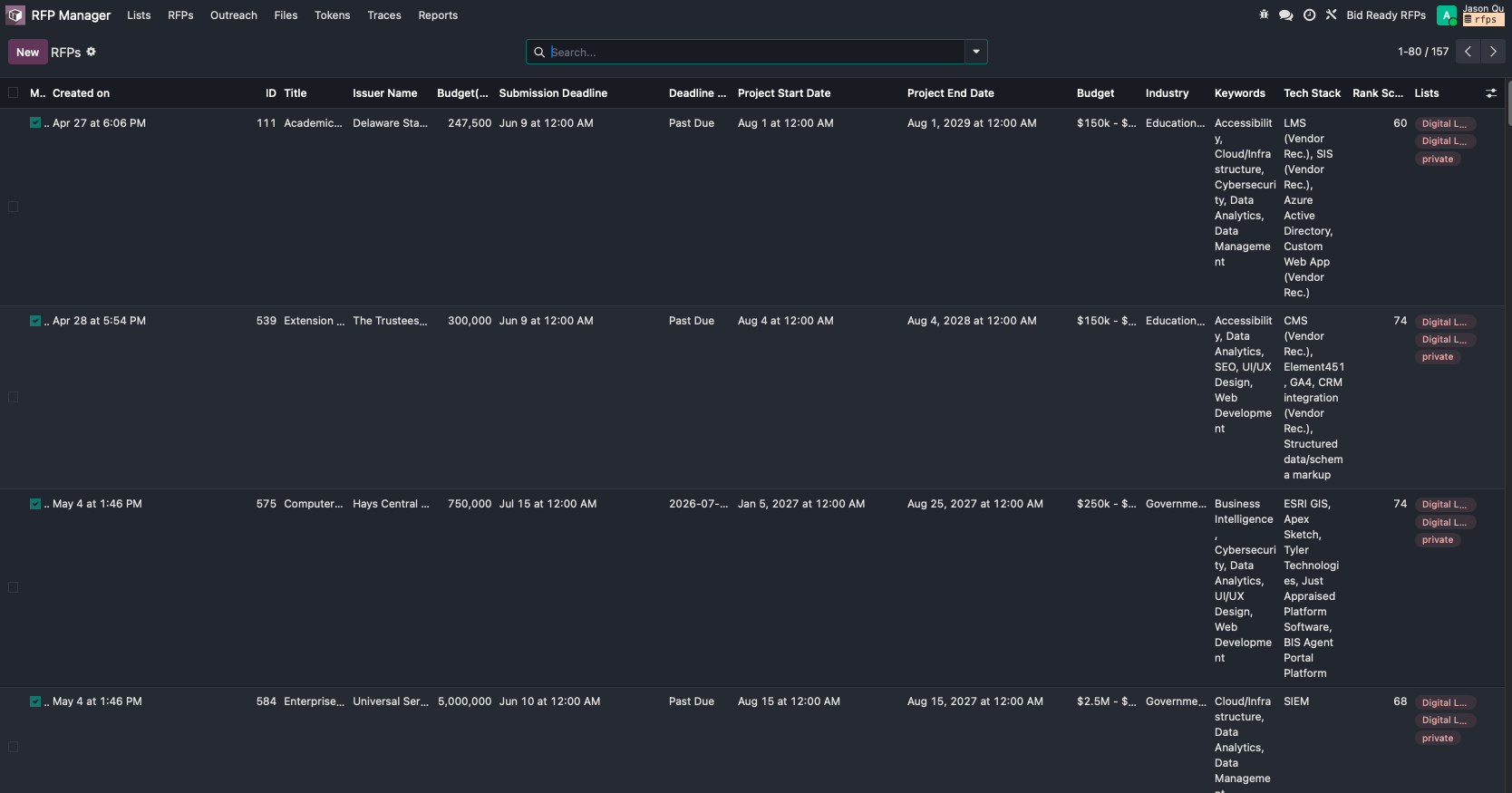Go to previous page of records

[1468, 52]
